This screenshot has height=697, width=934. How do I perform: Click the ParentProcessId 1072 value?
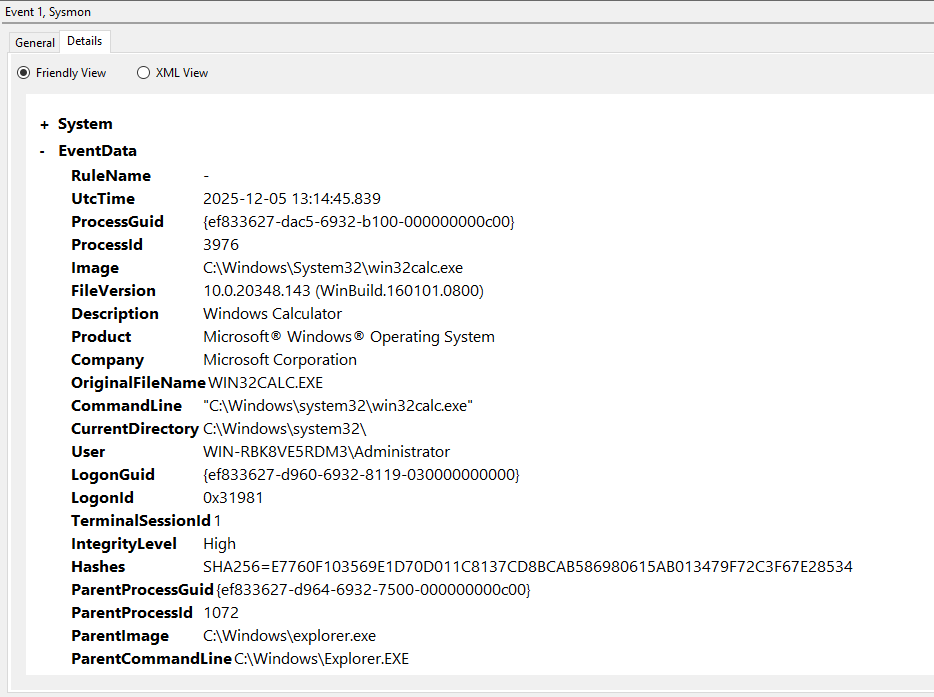click(221, 613)
